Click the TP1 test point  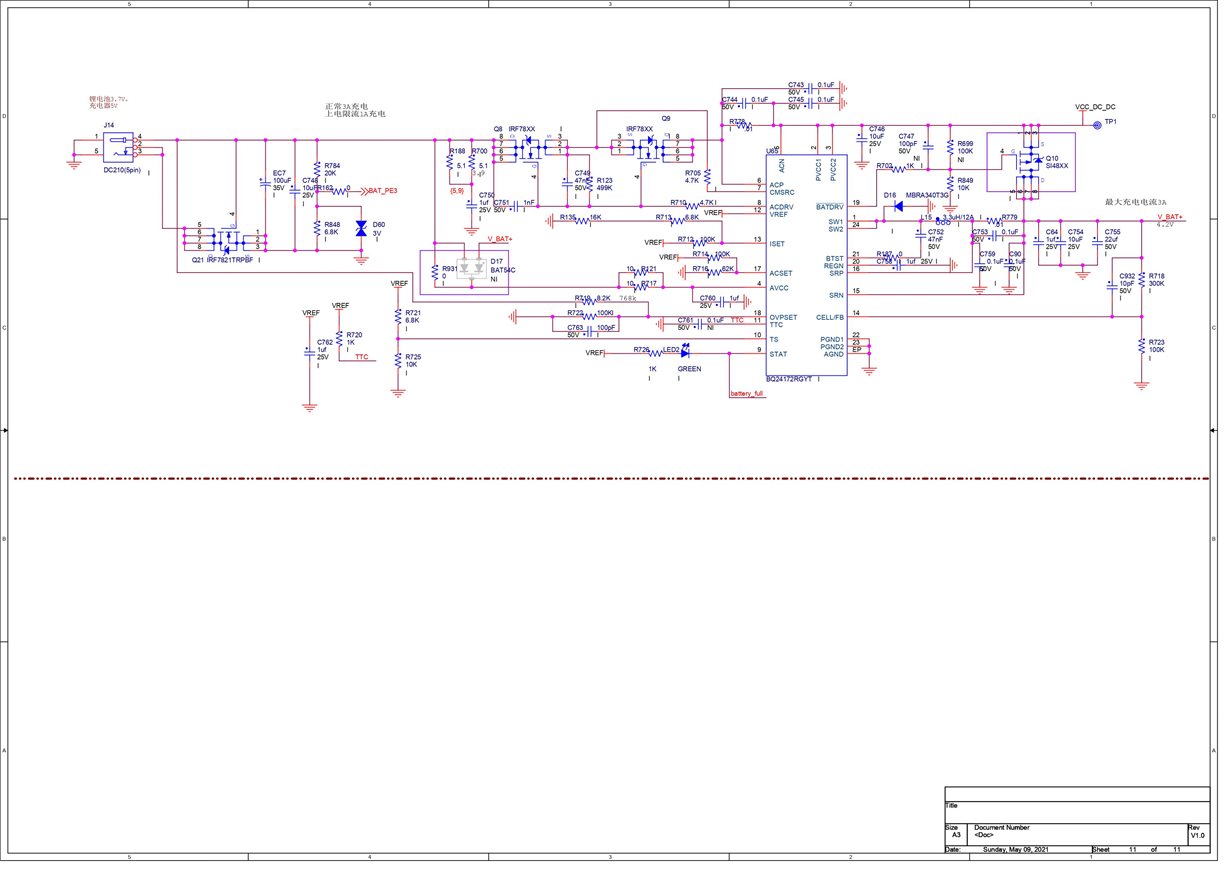(x=1096, y=124)
